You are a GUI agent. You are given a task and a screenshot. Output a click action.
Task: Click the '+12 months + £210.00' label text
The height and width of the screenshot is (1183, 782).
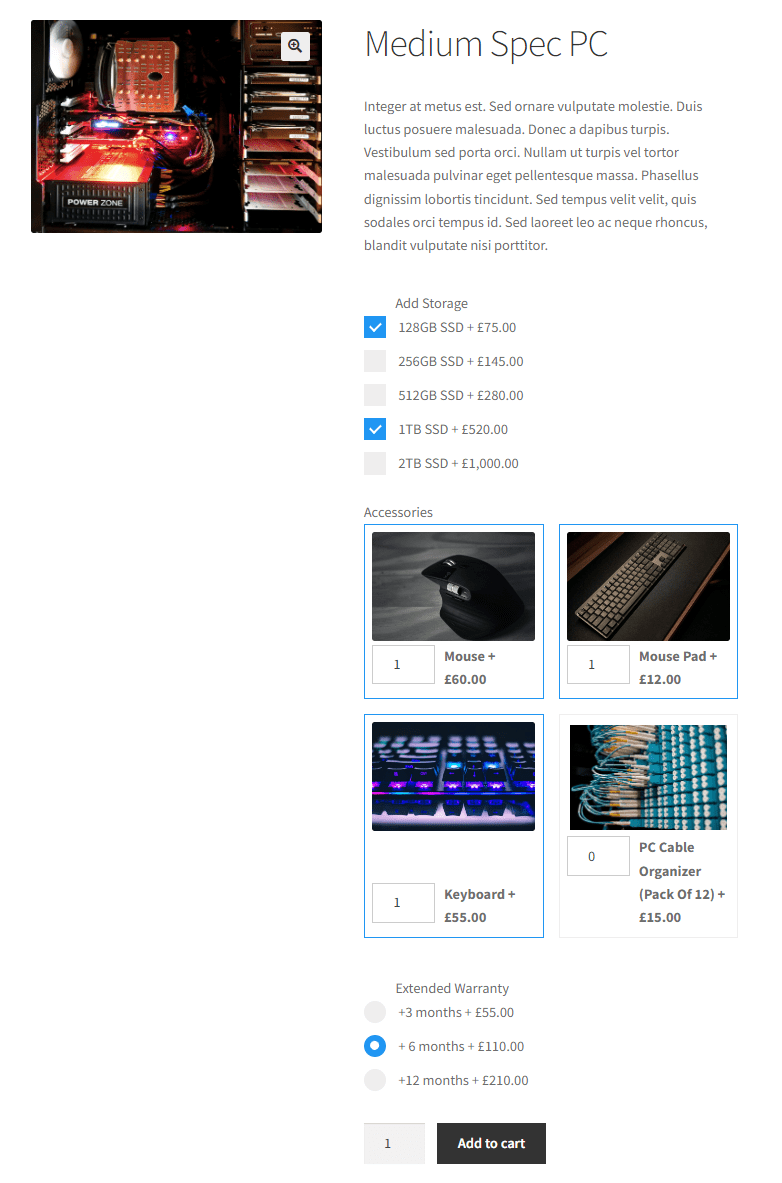pos(463,1080)
